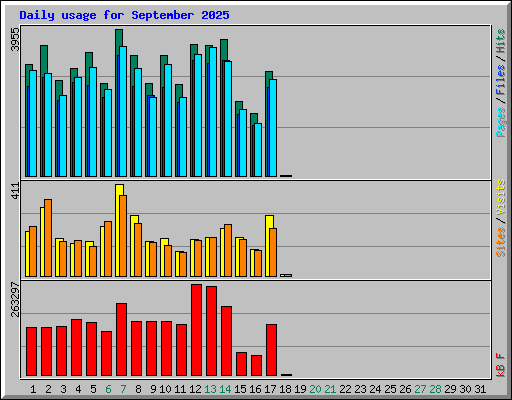The width and height of the screenshot is (512, 400).
Task: Click day 31 on the x-axis
Action: (480, 389)
